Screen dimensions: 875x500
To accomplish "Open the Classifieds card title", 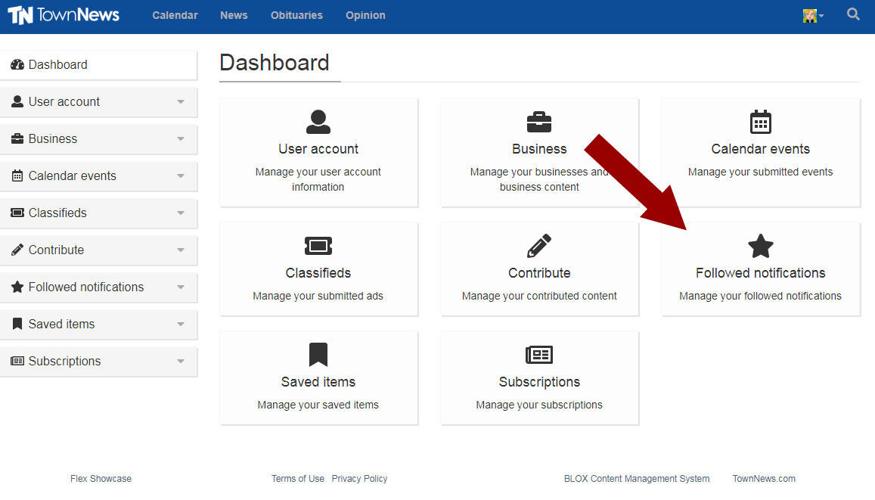I will coord(318,273).
